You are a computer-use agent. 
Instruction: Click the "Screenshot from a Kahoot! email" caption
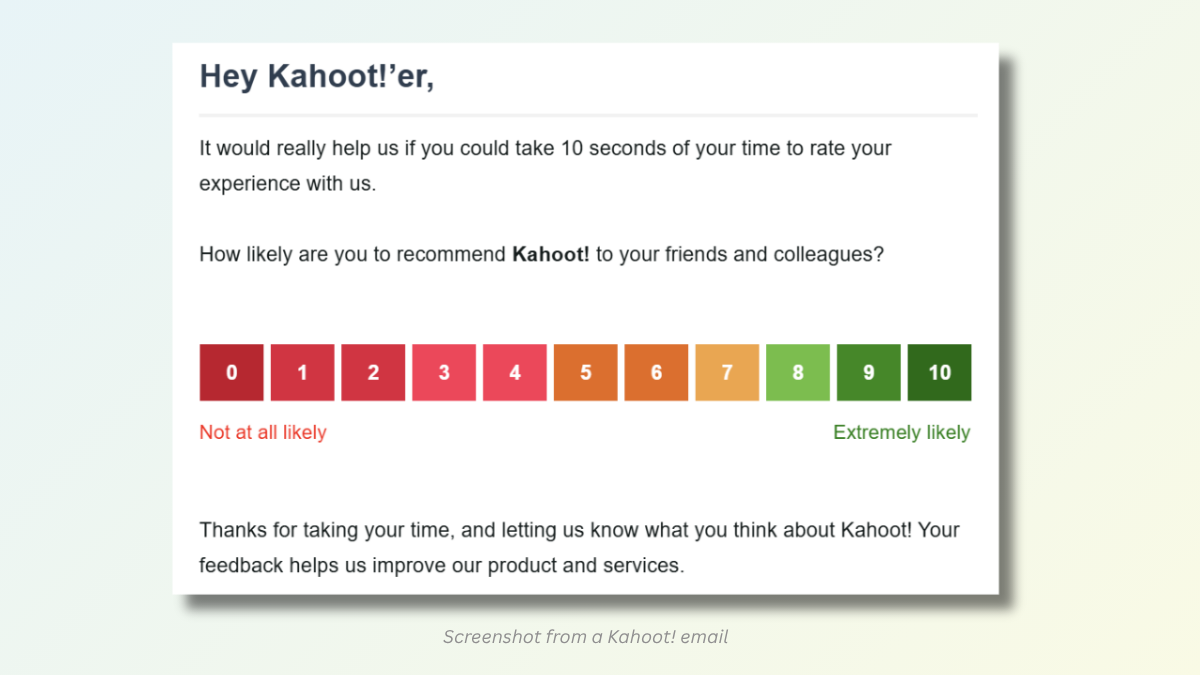pyautogui.click(x=586, y=637)
